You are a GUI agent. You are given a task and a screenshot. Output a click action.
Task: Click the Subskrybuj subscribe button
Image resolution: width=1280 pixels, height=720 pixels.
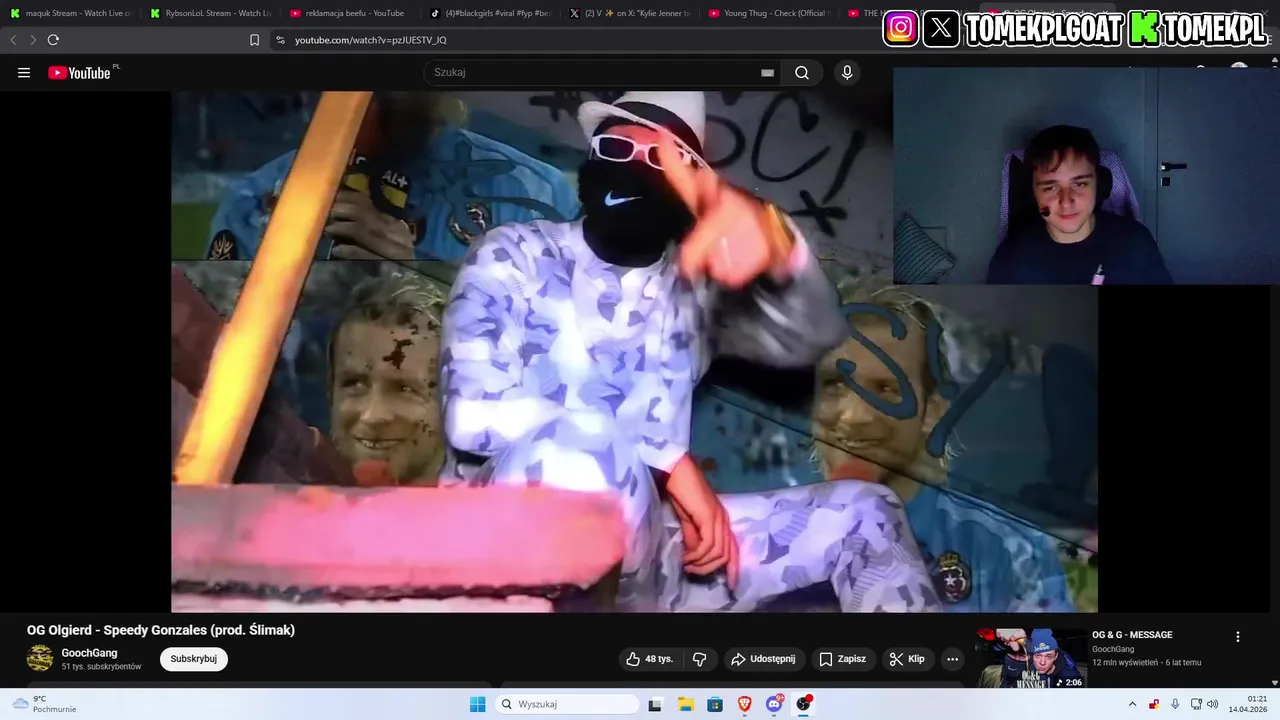click(194, 659)
